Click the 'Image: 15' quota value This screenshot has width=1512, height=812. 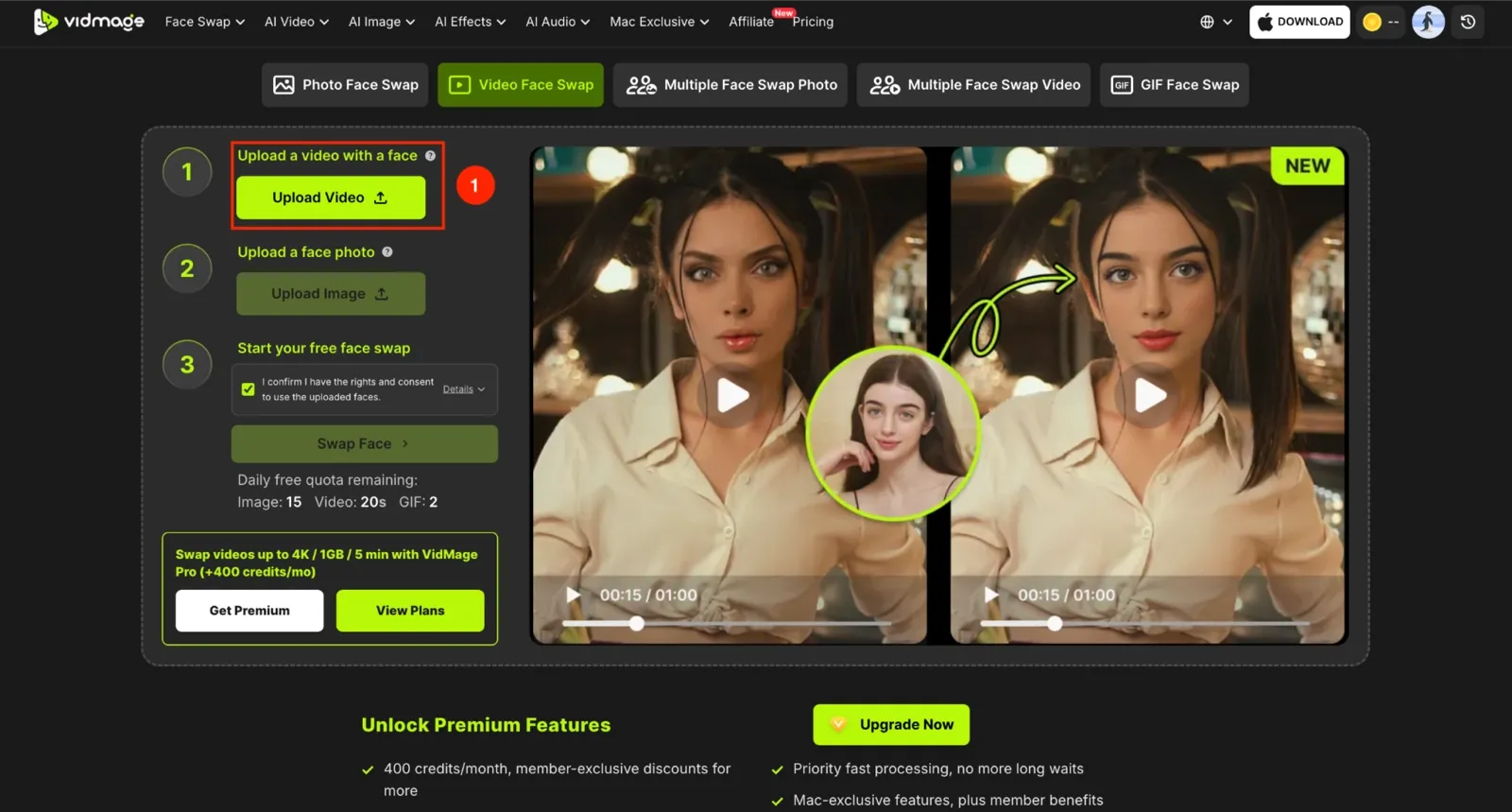[x=269, y=502]
